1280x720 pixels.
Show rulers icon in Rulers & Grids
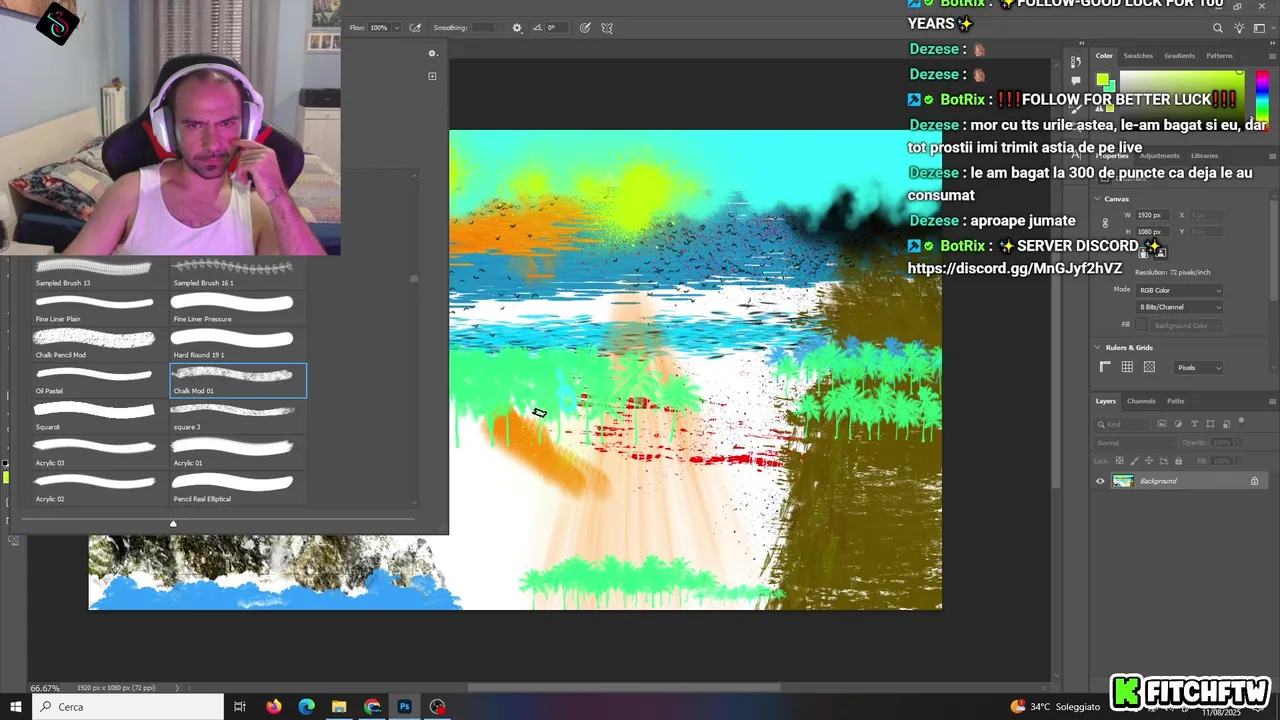tap(1105, 367)
